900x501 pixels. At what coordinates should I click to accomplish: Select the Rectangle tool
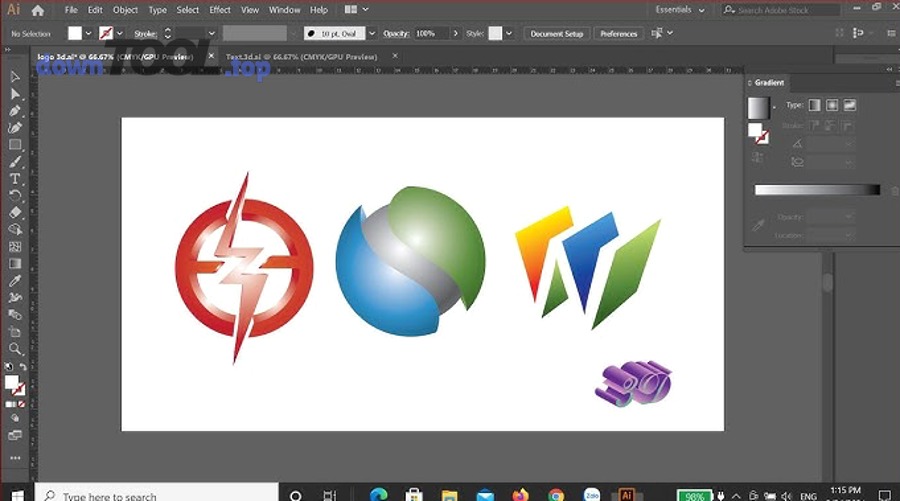(15, 145)
